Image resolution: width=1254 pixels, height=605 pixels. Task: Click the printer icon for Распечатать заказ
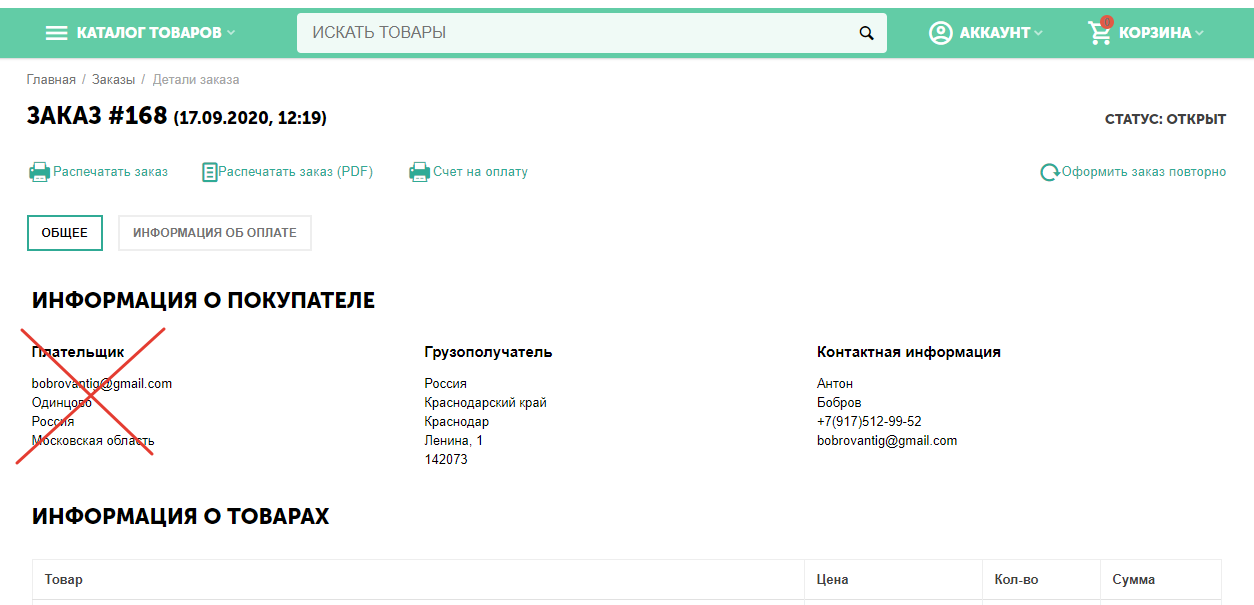click(x=39, y=172)
